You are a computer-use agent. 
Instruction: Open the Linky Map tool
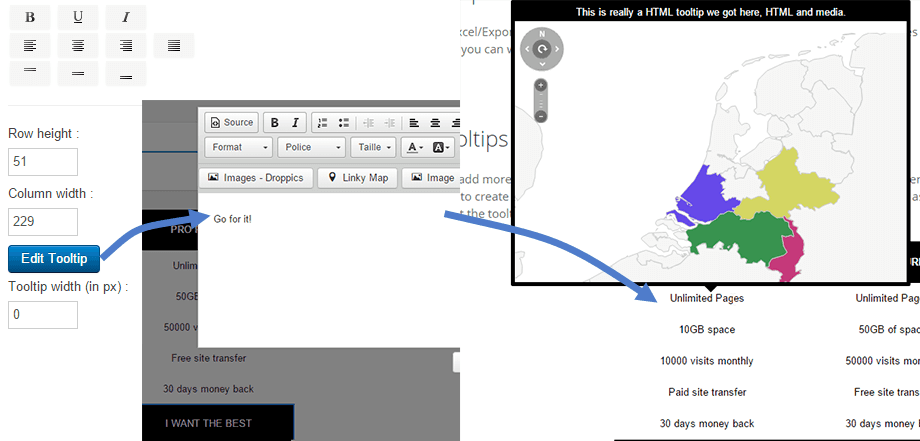pyautogui.click(x=358, y=178)
